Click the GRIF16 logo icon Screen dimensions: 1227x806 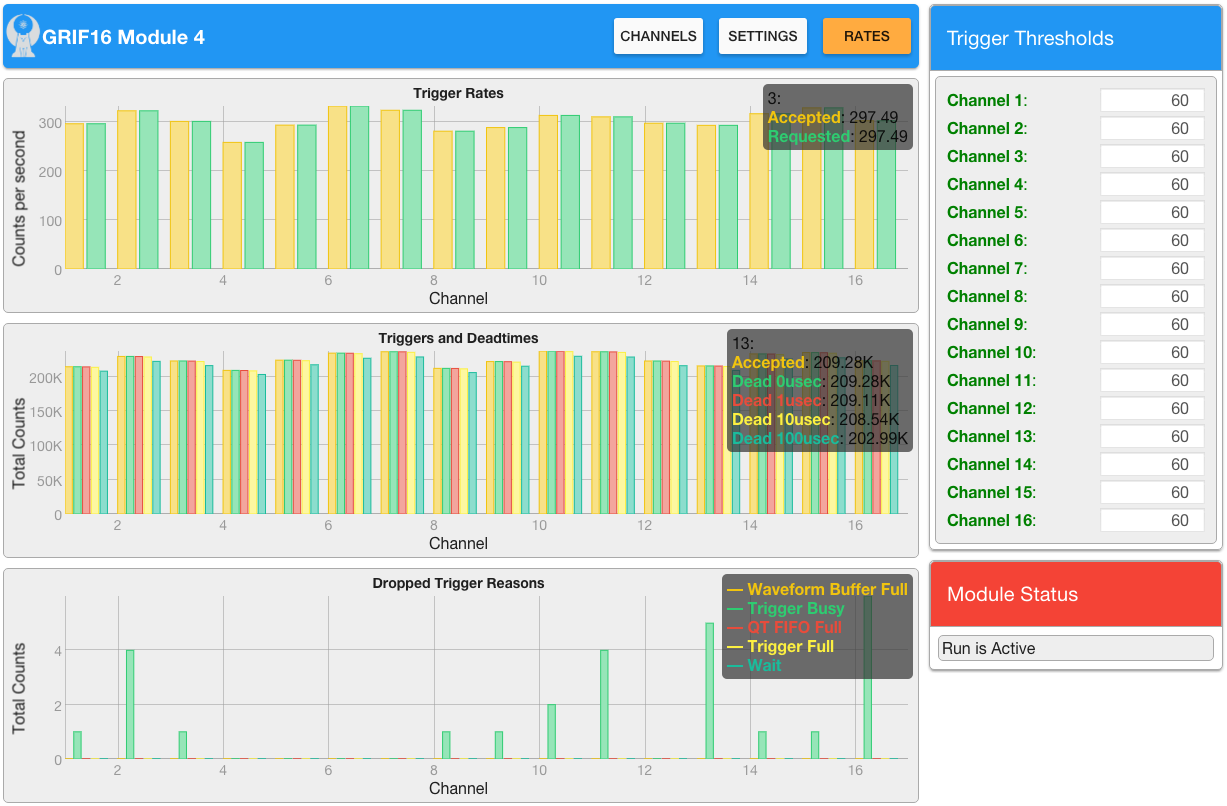click(22, 36)
